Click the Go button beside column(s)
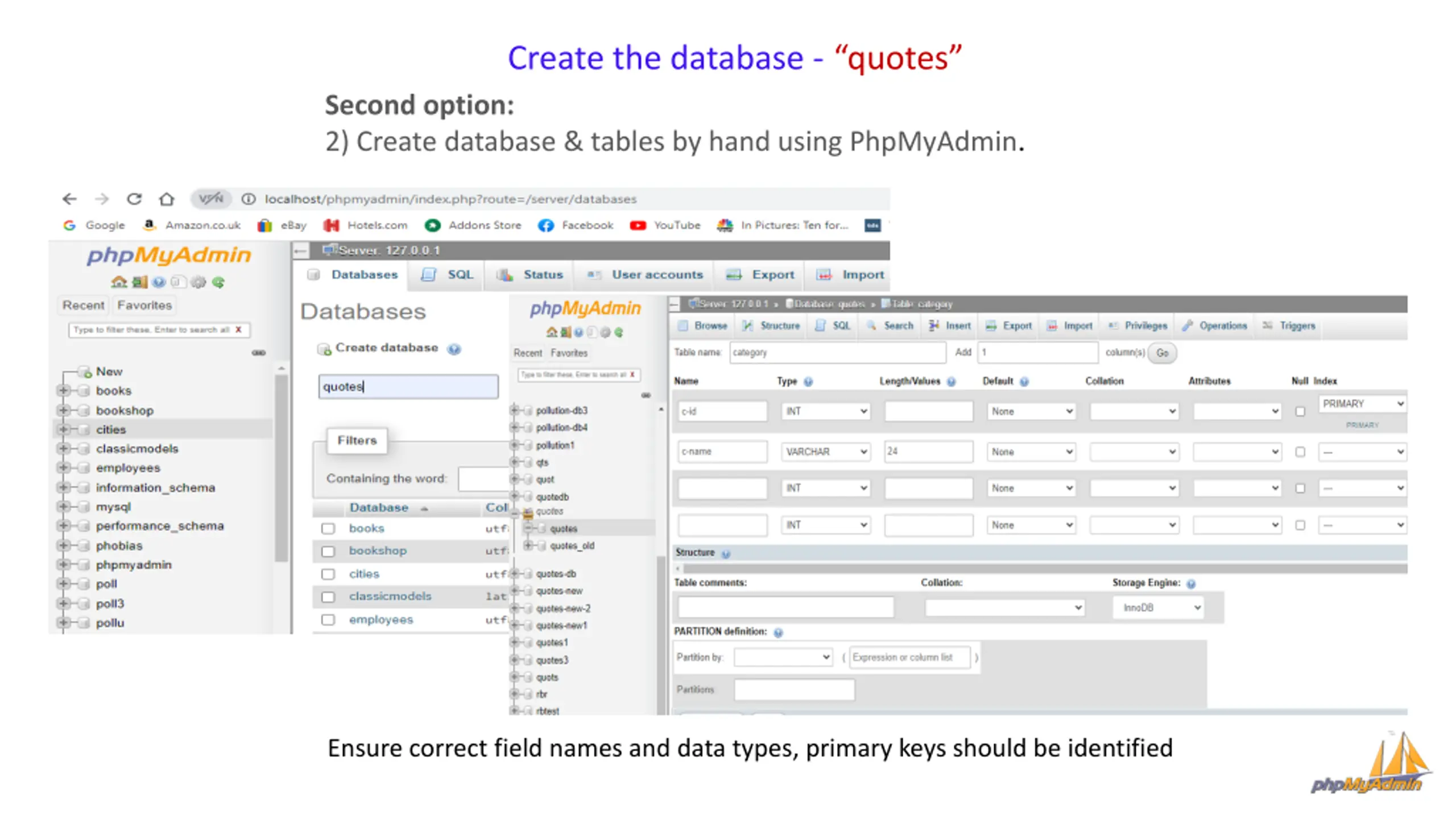Viewport: 1456px width, 819px height. point(1161,353)
